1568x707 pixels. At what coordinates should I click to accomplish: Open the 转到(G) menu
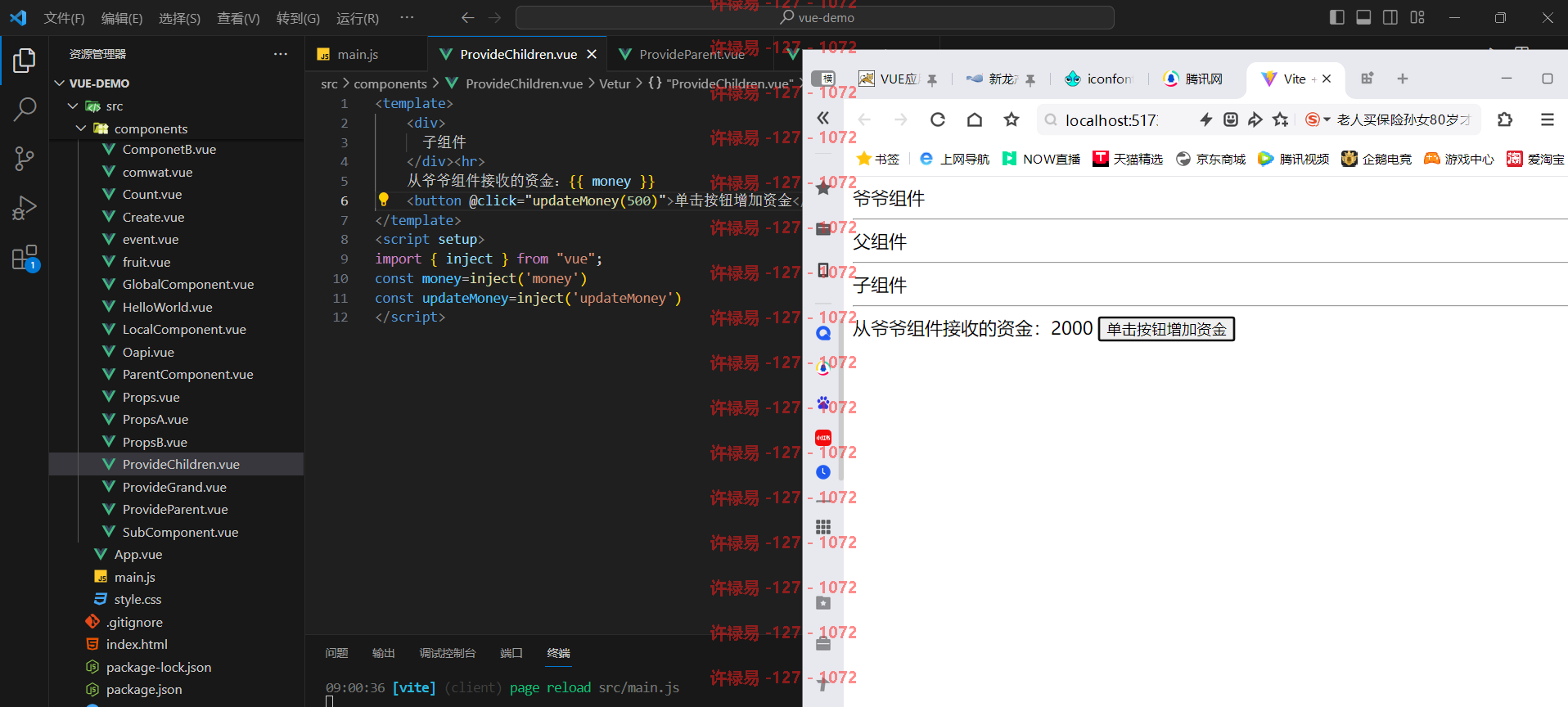[x=298, y=18]
